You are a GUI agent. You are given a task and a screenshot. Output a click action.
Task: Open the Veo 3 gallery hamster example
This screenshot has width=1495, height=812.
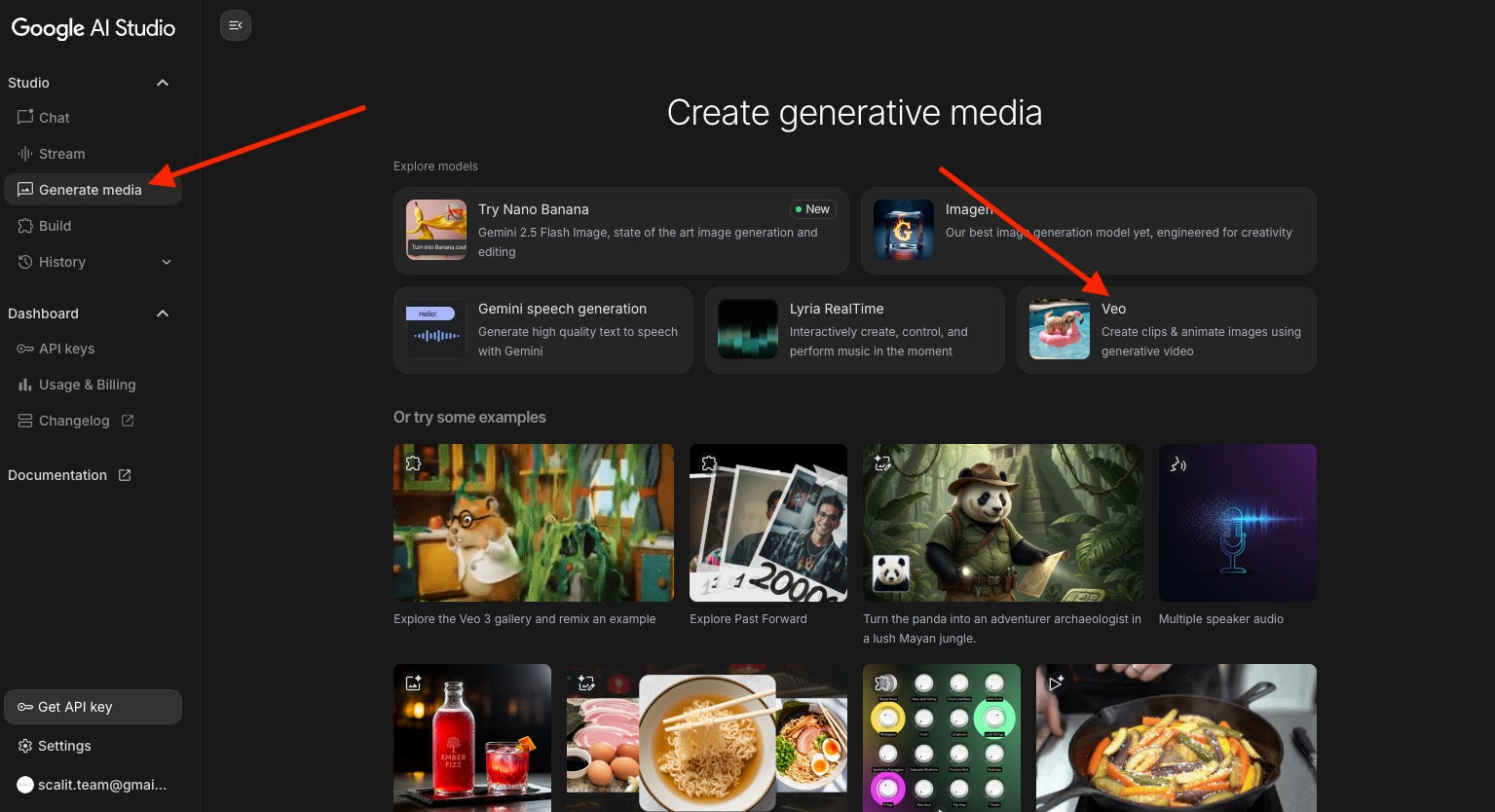534,523
